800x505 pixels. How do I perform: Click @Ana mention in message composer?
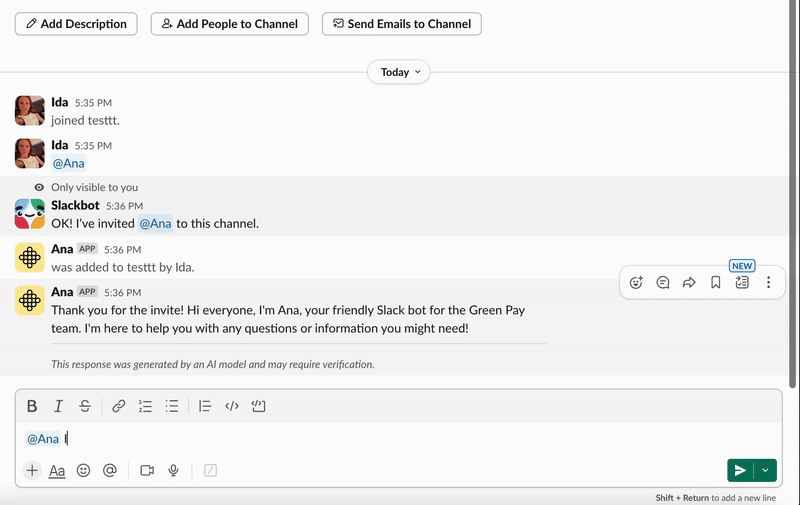point(43,439)
